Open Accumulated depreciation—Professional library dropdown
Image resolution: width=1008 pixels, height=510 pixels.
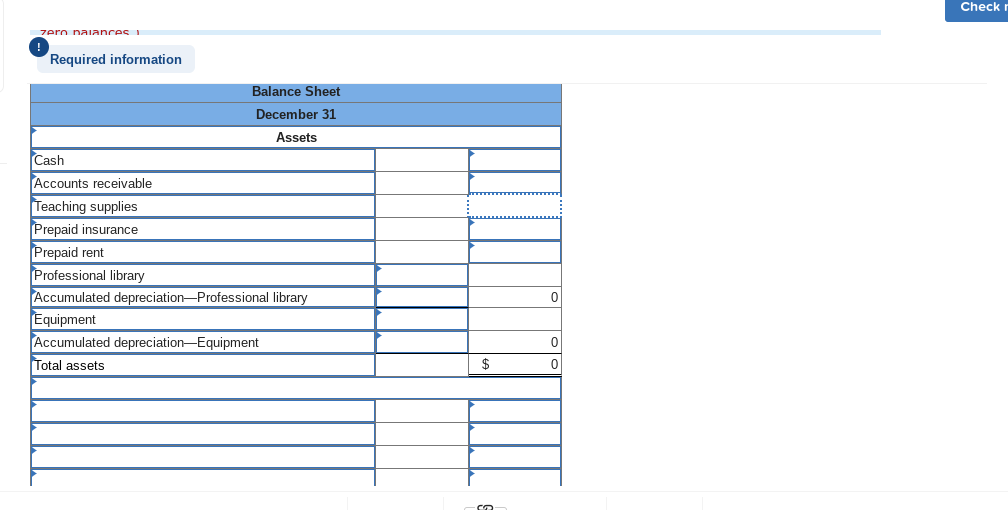203,298
